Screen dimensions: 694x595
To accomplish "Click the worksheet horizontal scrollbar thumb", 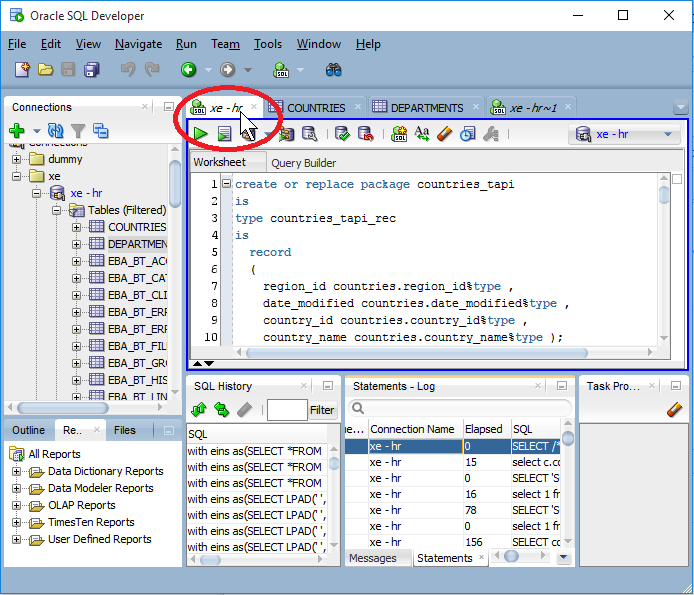I will [x=416, y=353].
